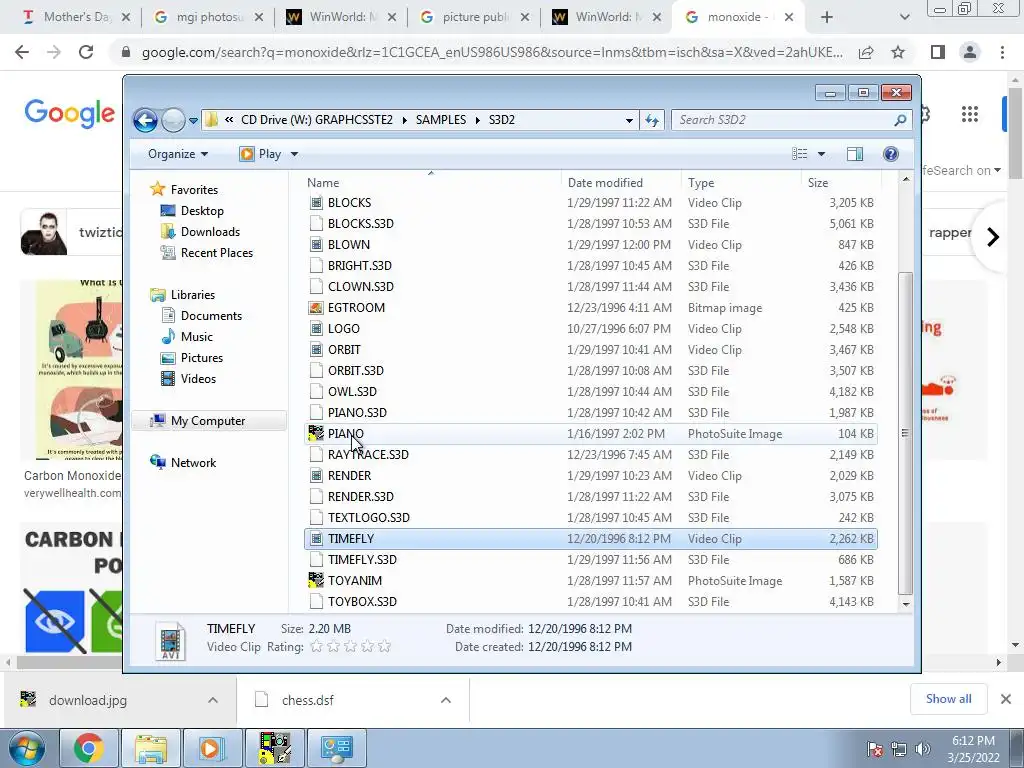Toggle the preview pane icon
Screen dimensions: 1024x768
pos(854,153)
